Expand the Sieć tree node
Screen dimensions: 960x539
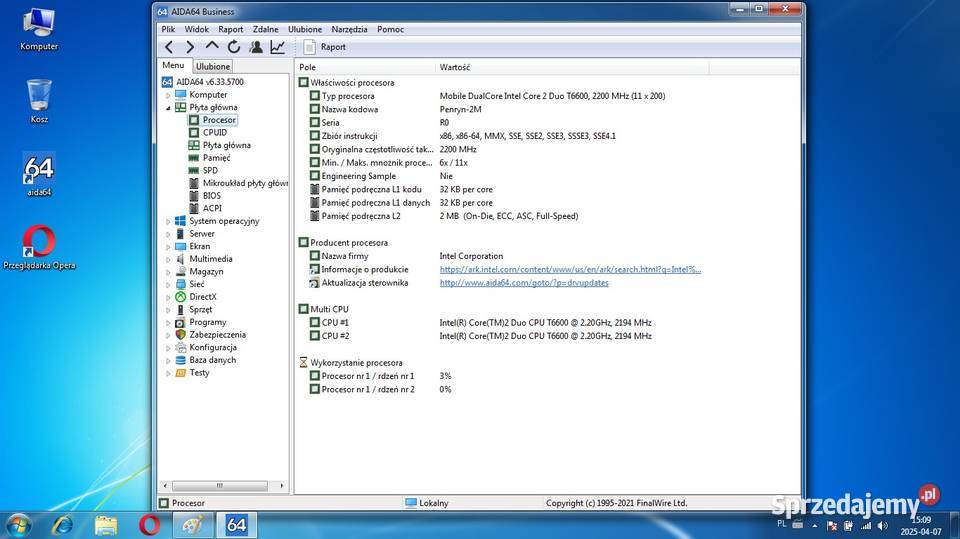coord(168,284)
